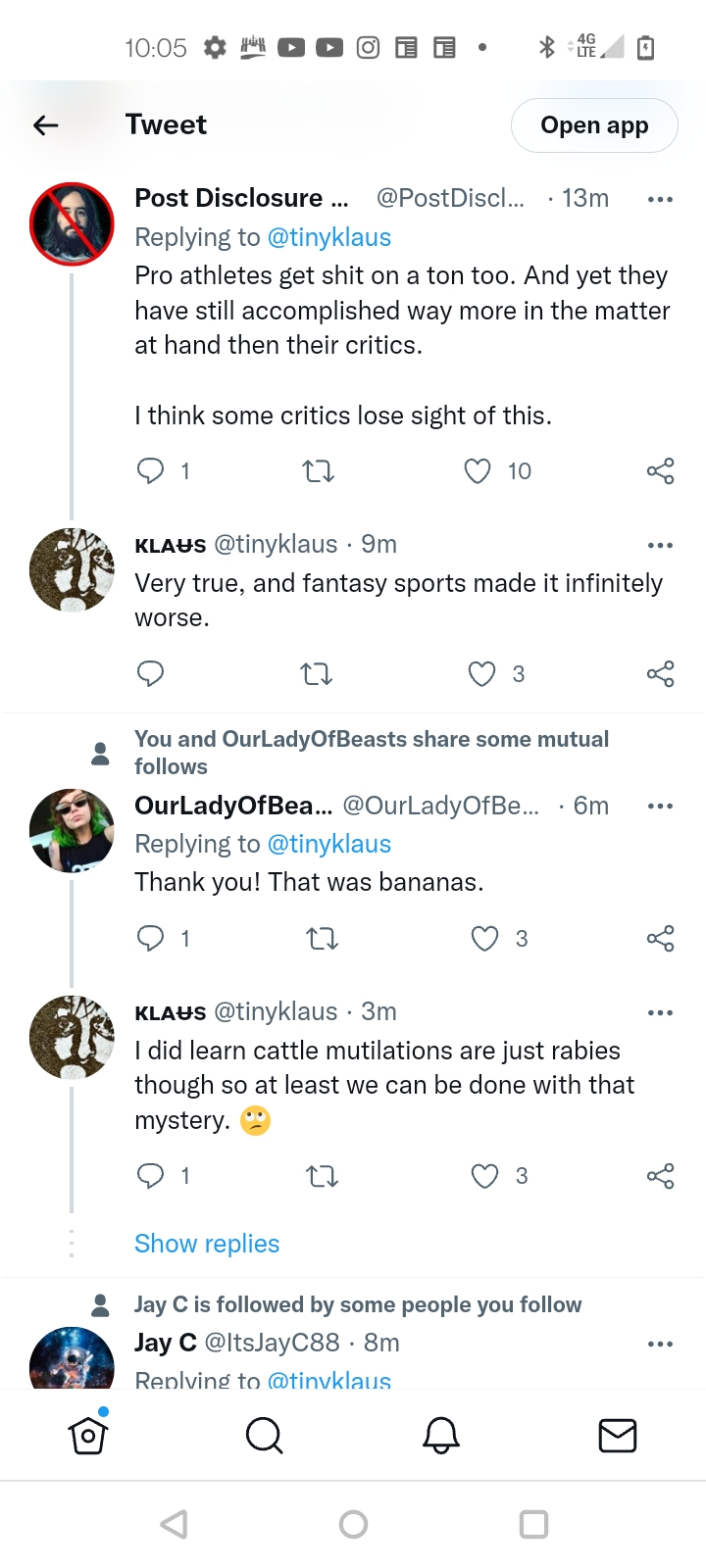
Task: Tap the back arrow beside Tweet
Action: click(x=46, y=124)
